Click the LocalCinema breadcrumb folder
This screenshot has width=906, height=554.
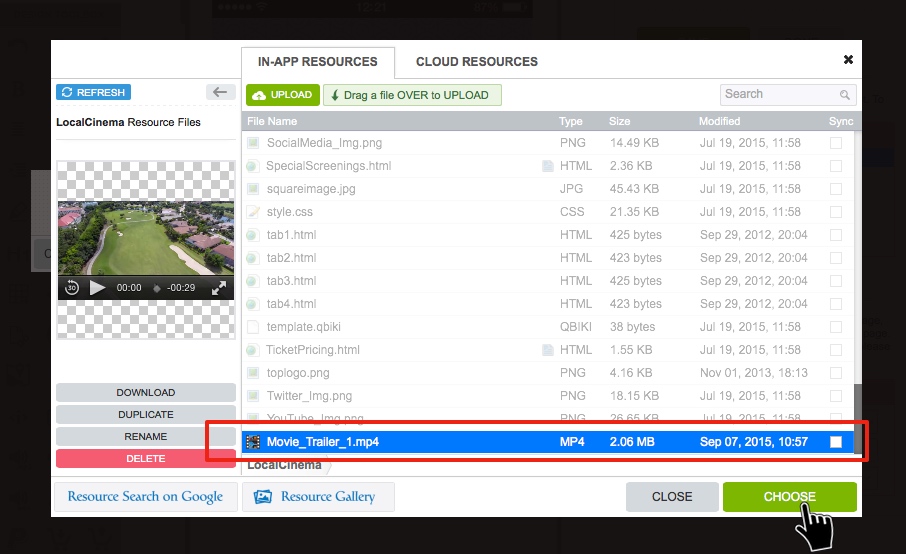click(x=284, y=465)
